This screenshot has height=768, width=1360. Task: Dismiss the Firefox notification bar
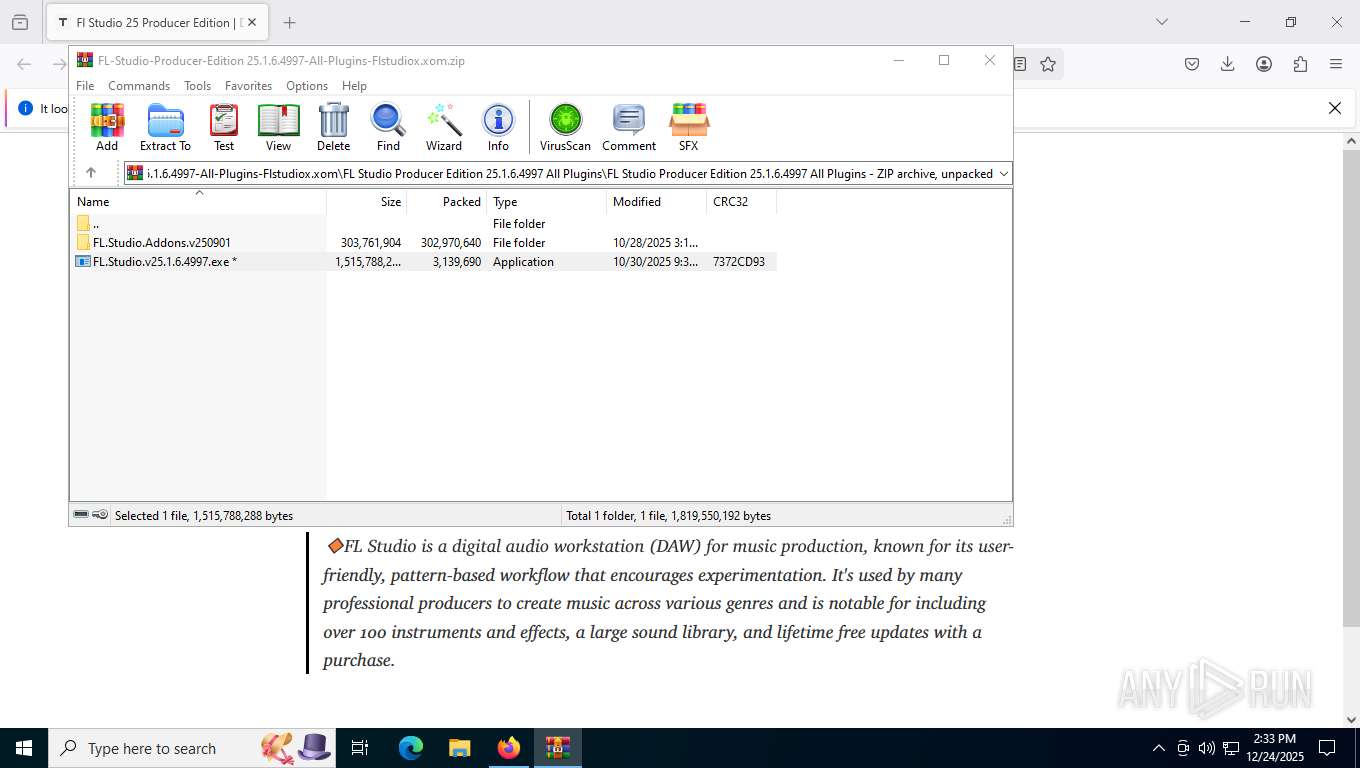(1334, 108)
